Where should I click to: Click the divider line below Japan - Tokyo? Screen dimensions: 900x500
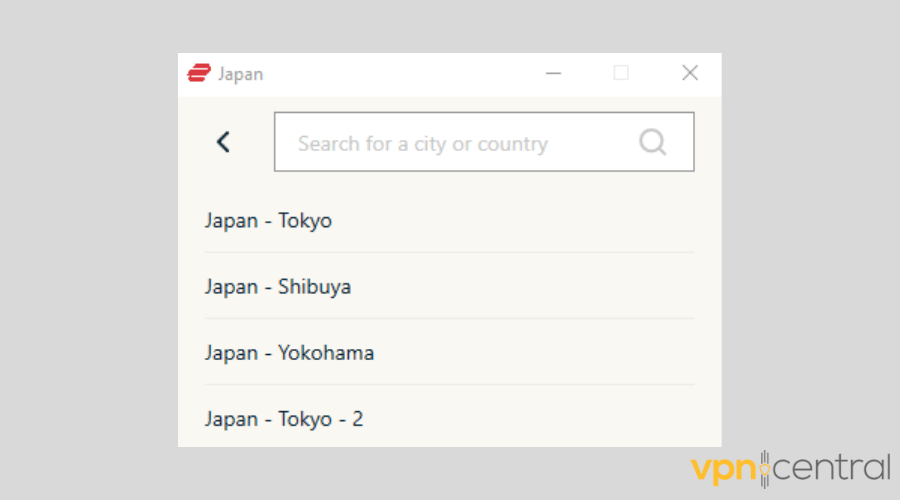(x=449, y=253)
